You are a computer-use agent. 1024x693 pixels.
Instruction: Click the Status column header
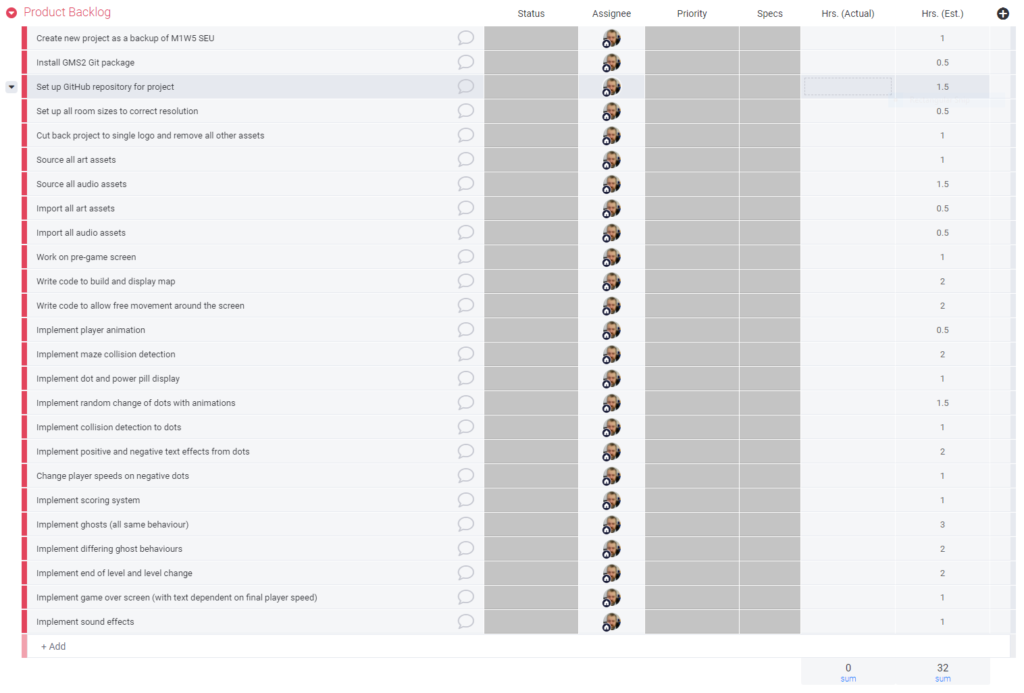[531, 14]
